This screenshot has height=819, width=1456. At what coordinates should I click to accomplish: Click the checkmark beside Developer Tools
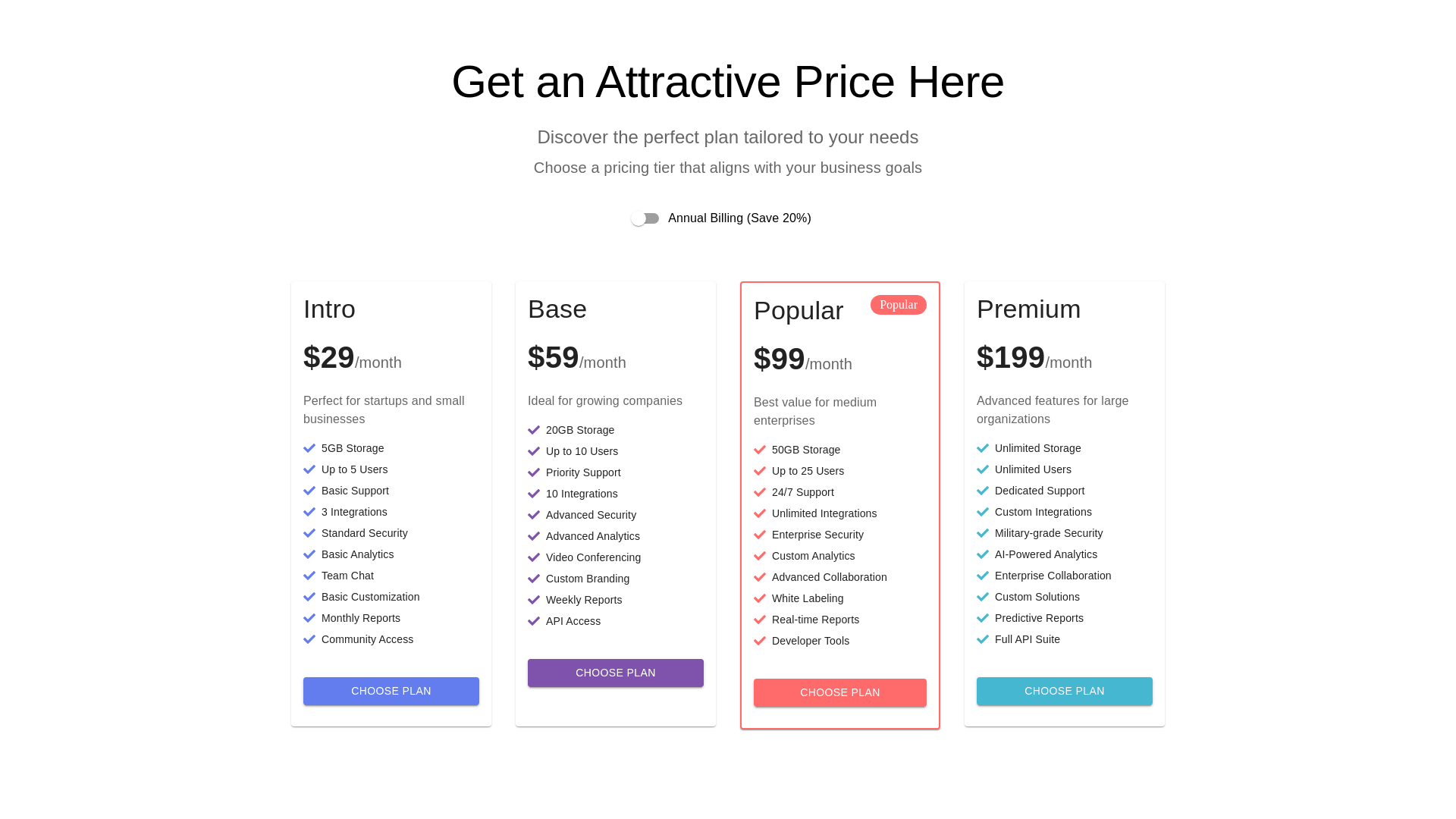point(760,641)
